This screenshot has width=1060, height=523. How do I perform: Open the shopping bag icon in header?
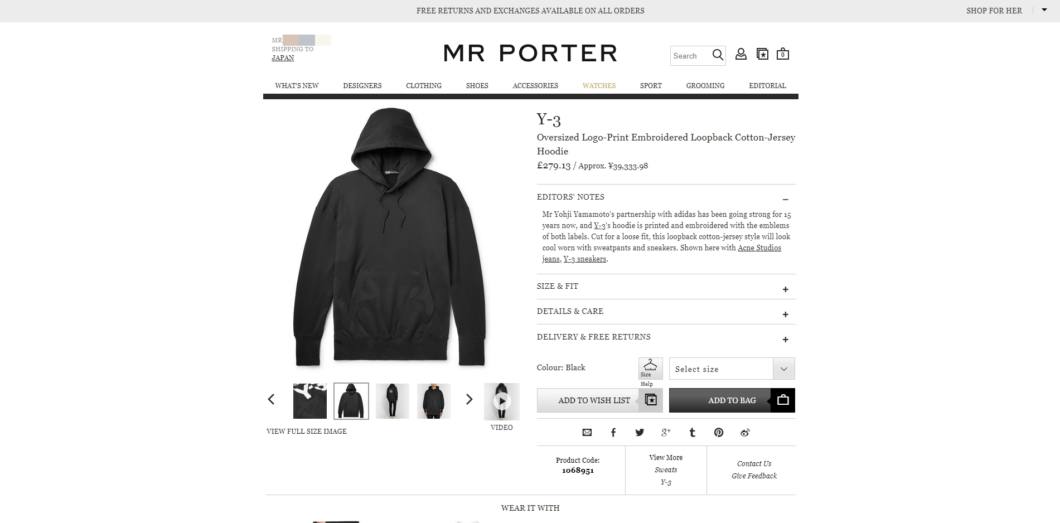point(783,54)
